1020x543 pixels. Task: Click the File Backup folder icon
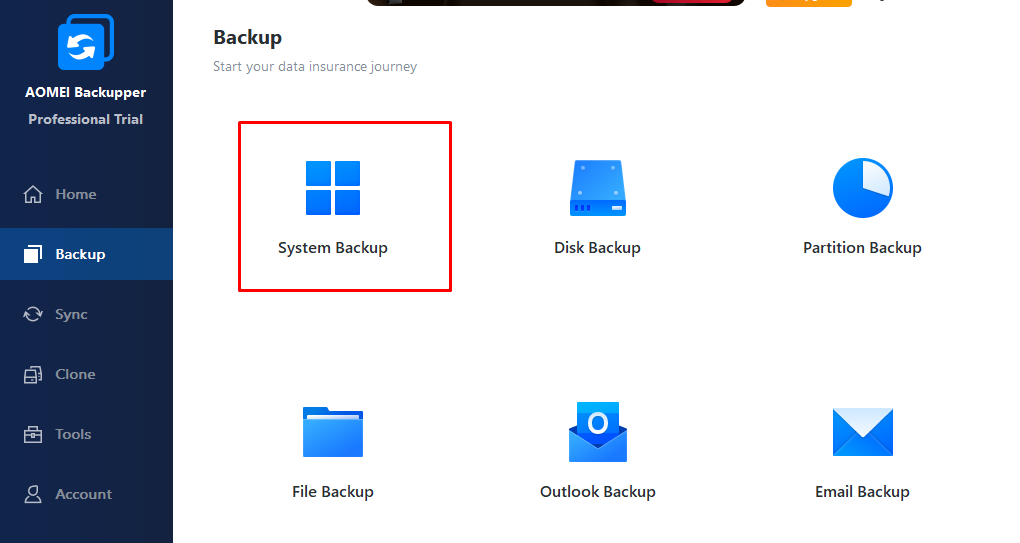click(x=333, y=432)
